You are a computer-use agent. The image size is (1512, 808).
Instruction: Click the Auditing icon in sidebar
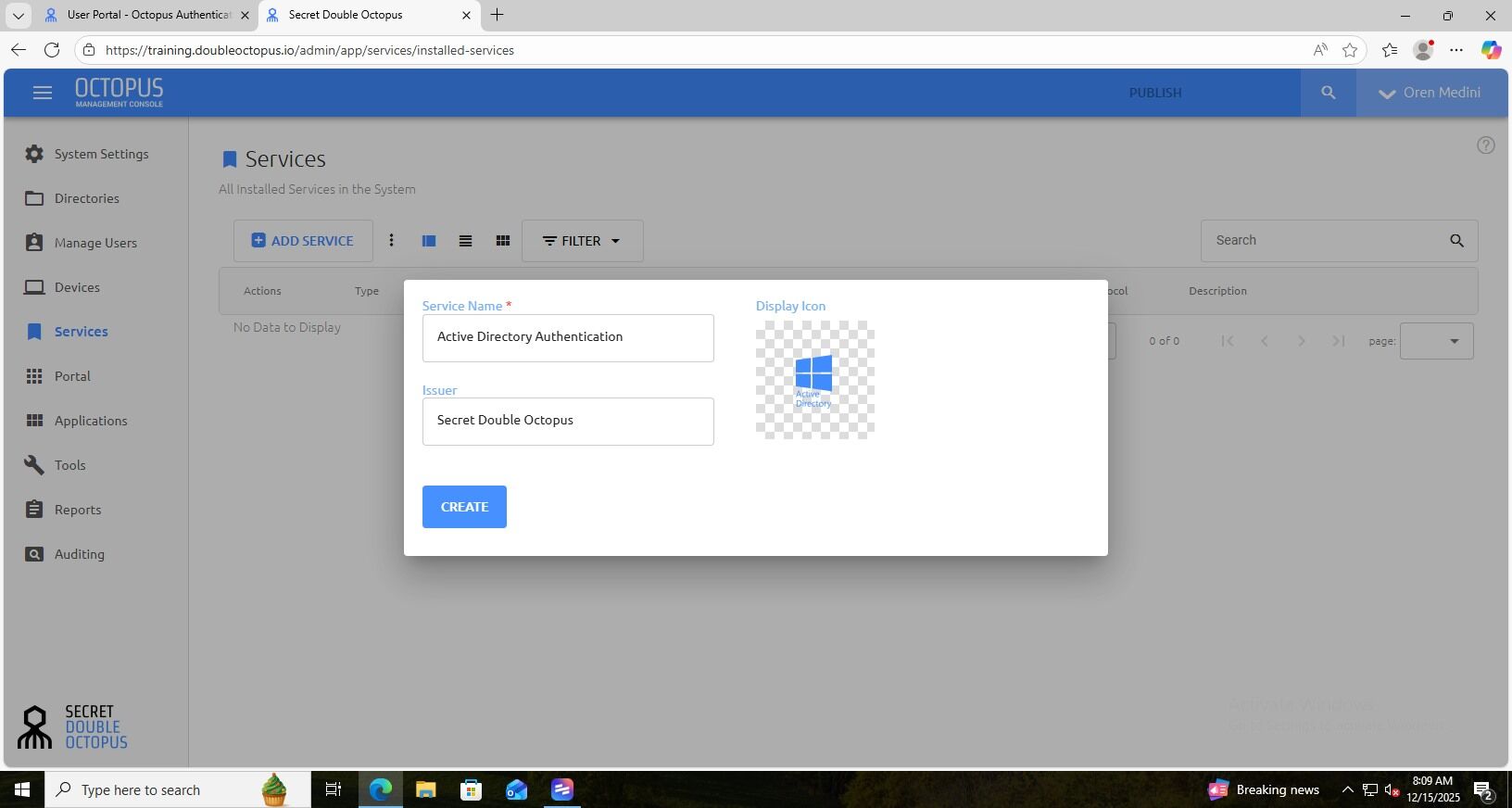pos(34,554)
